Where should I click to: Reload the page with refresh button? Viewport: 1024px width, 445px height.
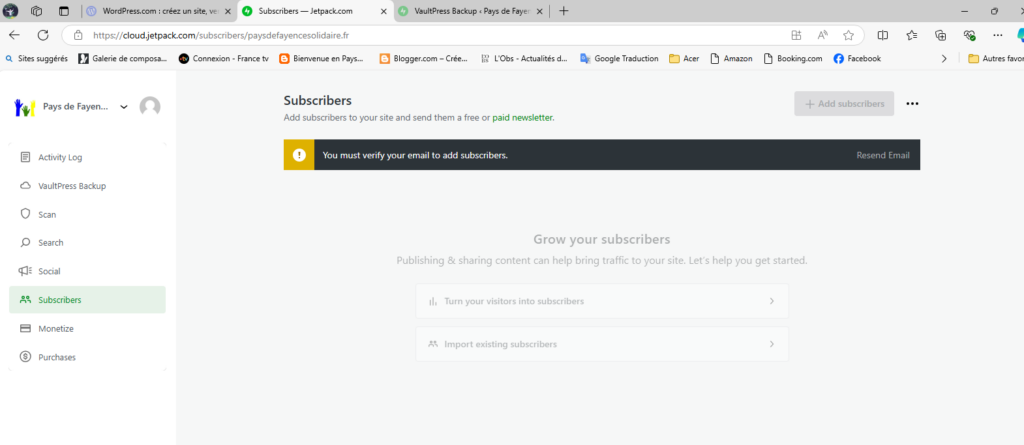click(42, 35)
